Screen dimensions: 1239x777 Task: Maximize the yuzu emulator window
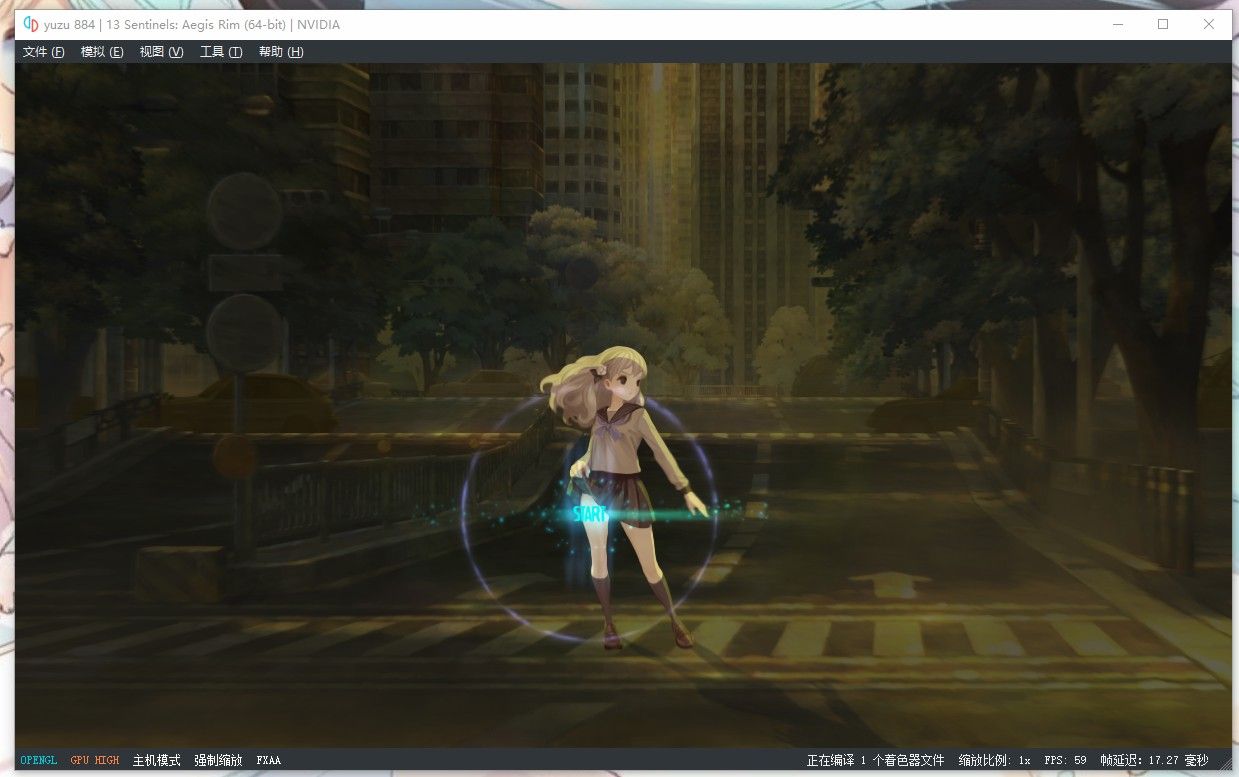(x=1163, y=25)
